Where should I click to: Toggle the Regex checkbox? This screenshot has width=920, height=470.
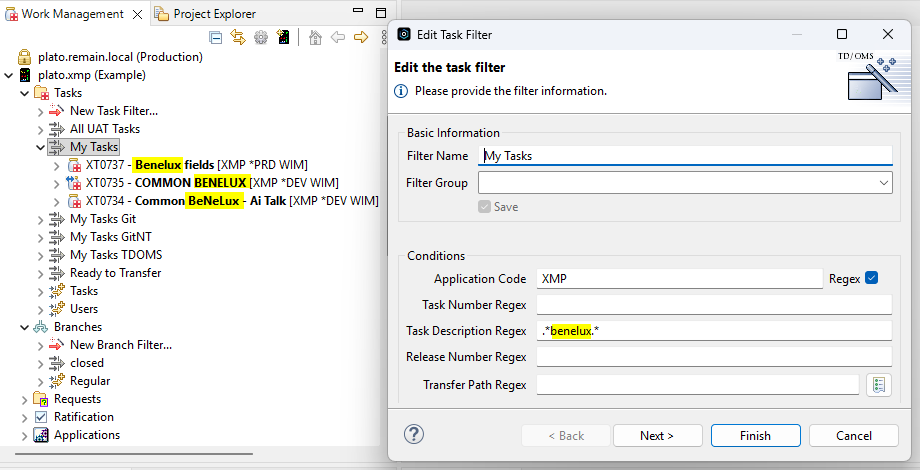click(871, 278)
